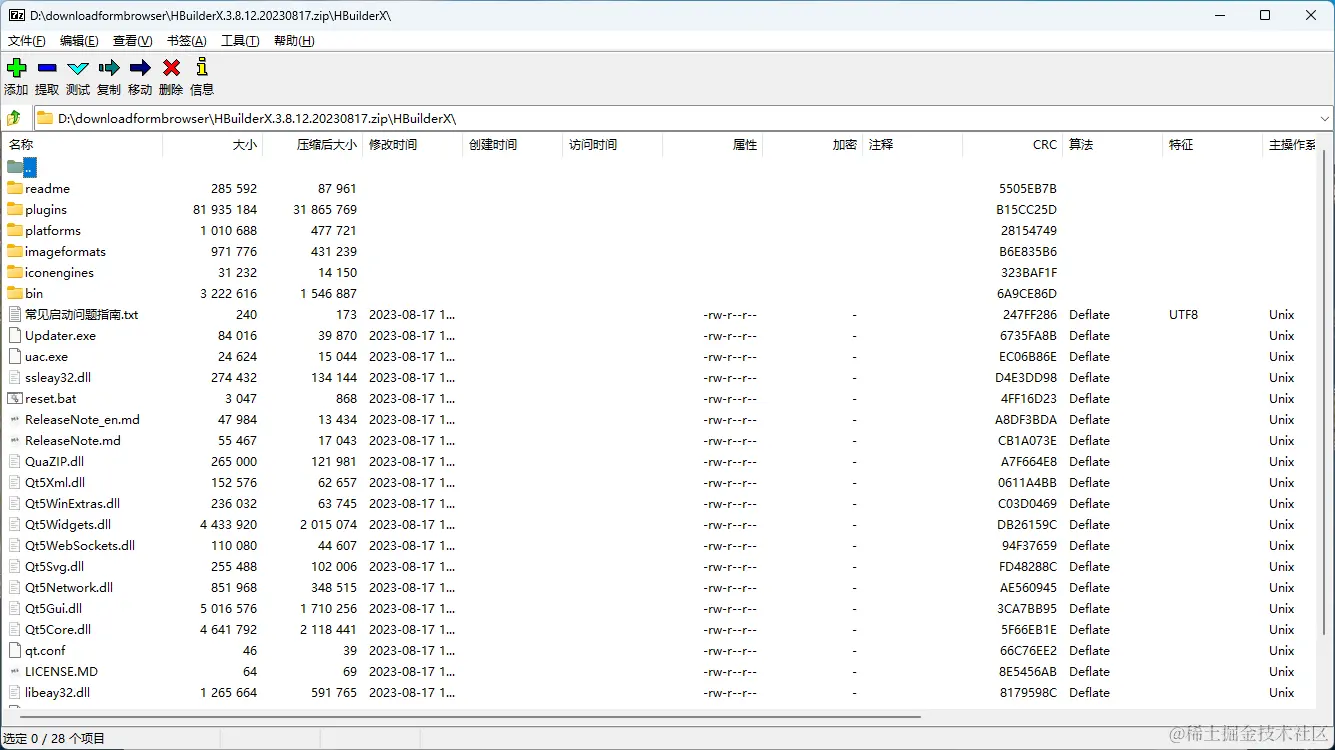
Task: Click the uac.exe file icon
Action: [x=15, y=356]
